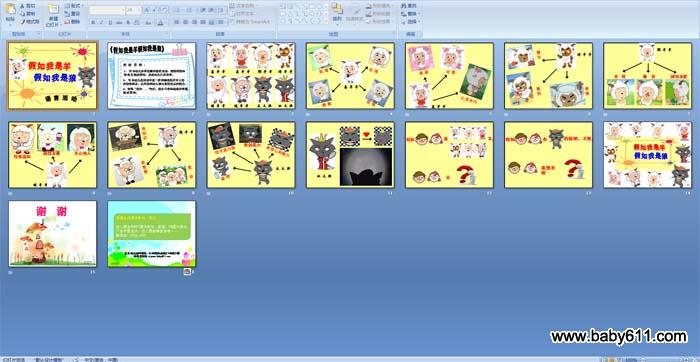The width and height of the screenshot is (700, 362).
Task: Toggle Bold formatting in the font group
Action: [x=93, y=22]
